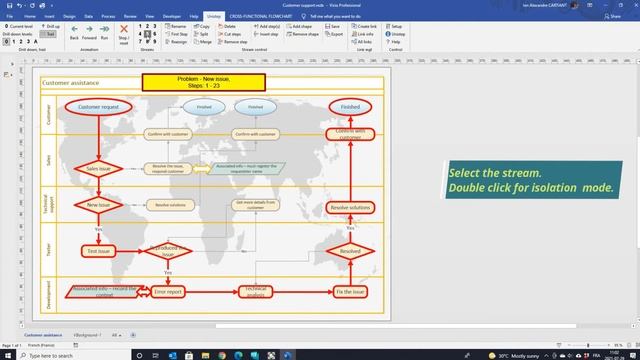This screenshot has width=640, height=360.
Task: Open the File menu
Action: [x=9, y=16]
